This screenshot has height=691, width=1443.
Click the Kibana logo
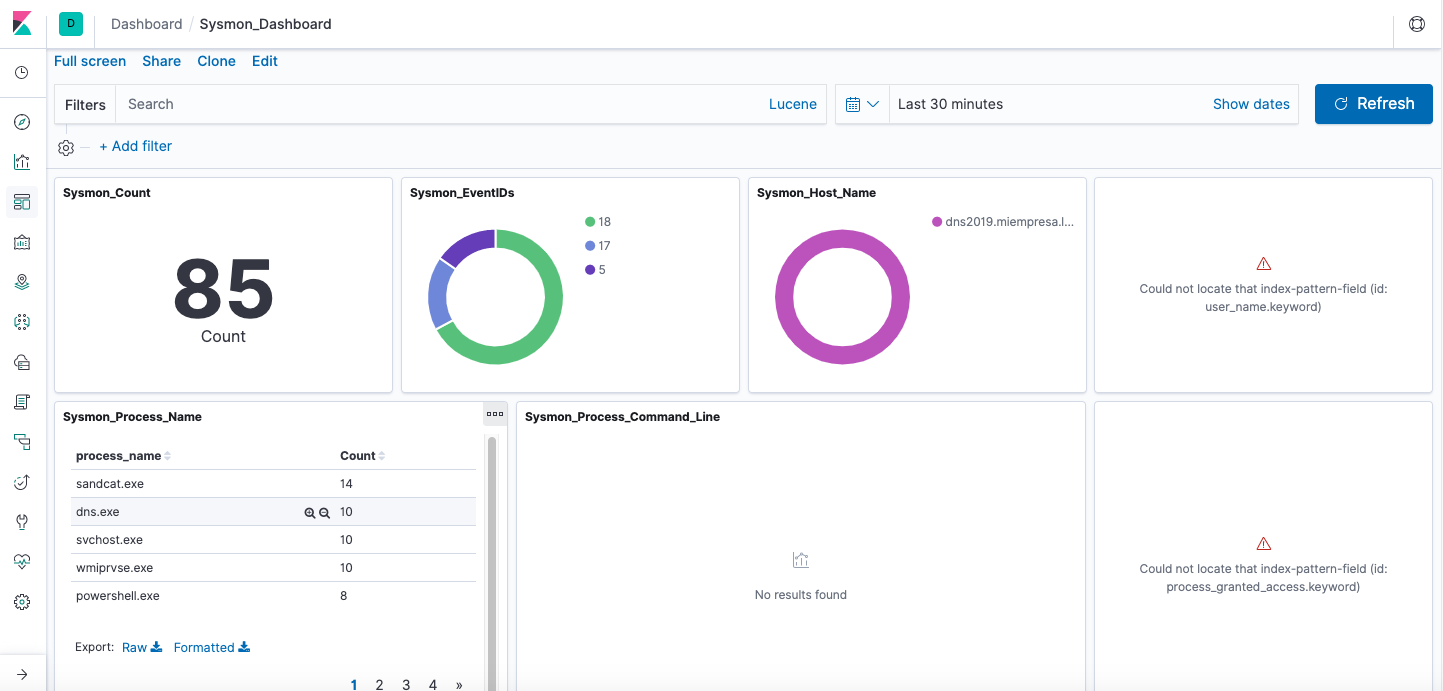(x=22, y=24)
